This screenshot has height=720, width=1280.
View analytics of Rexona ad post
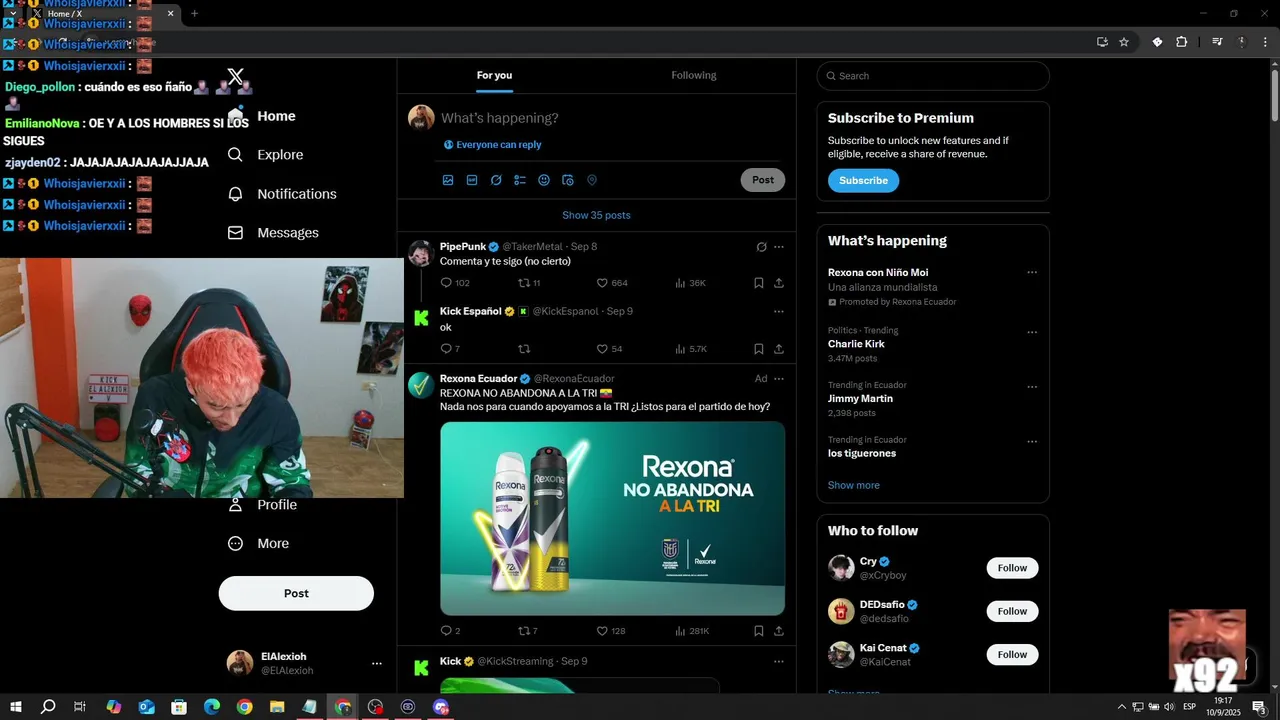(680, 631)
